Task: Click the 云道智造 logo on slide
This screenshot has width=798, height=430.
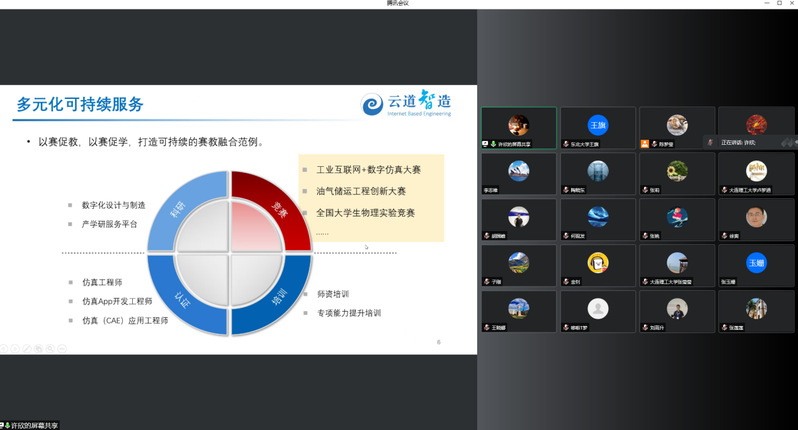Action: pyautogui.click(x=406, y=104)
